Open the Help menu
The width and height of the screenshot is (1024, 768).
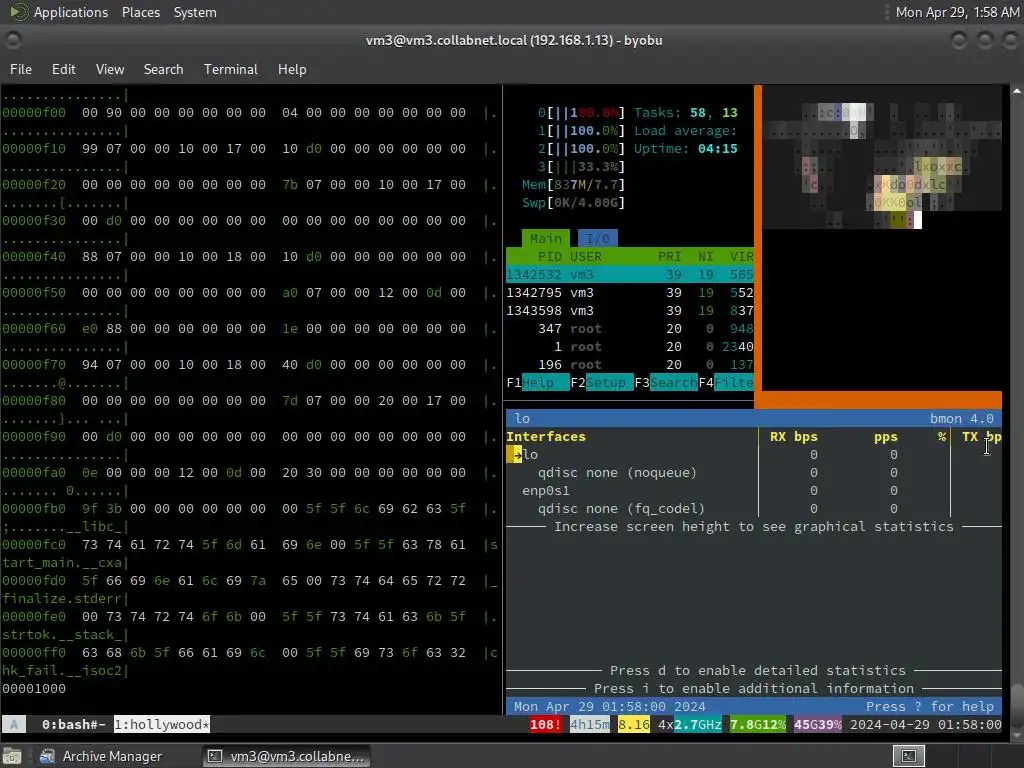(292, 69)
